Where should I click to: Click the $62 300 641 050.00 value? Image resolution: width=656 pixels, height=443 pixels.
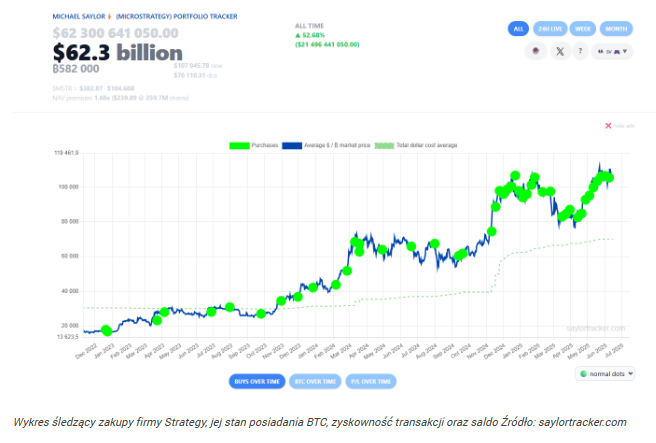(115, 33)
